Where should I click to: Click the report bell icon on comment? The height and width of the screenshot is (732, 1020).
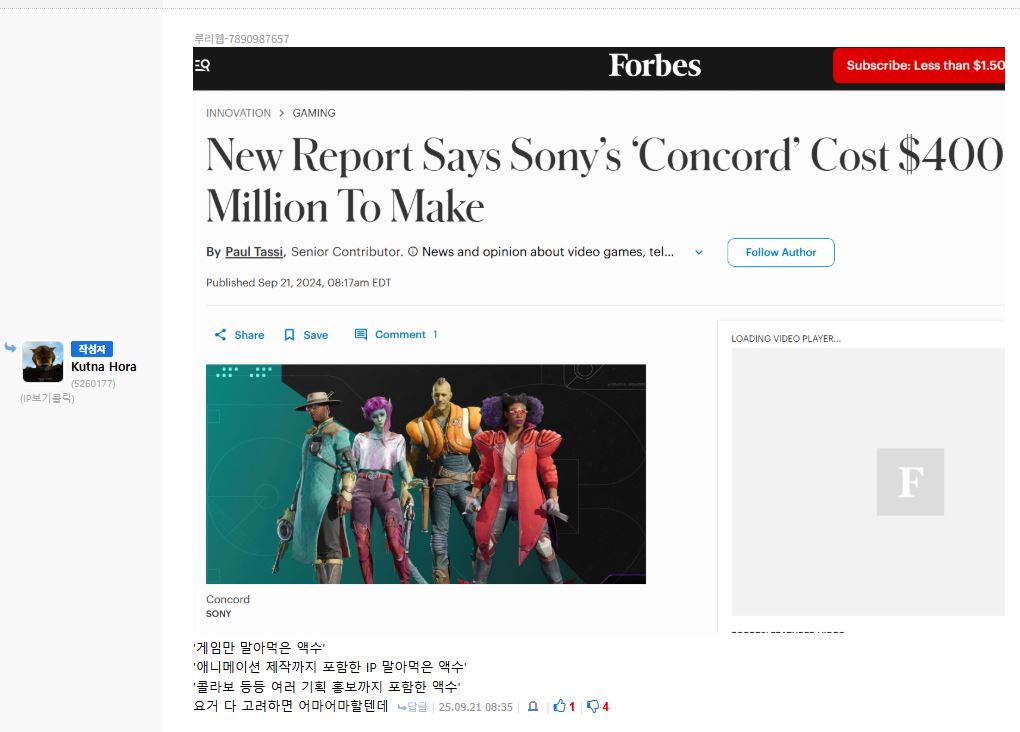point(533,707)
